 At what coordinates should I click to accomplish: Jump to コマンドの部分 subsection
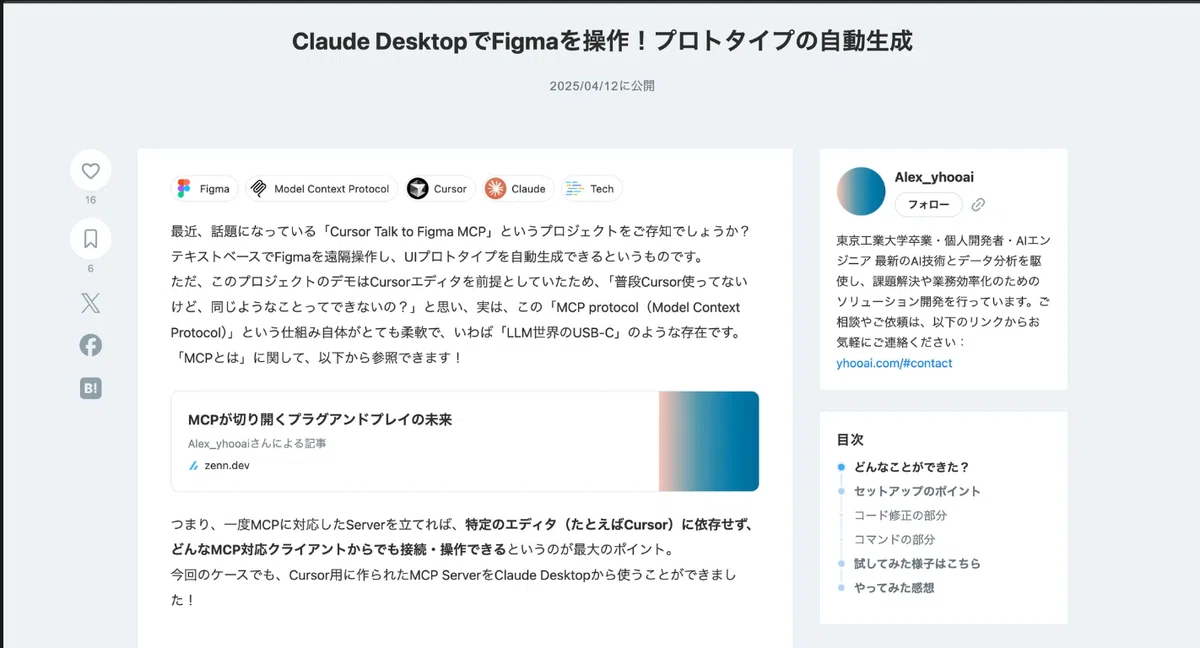coord(894,540)
